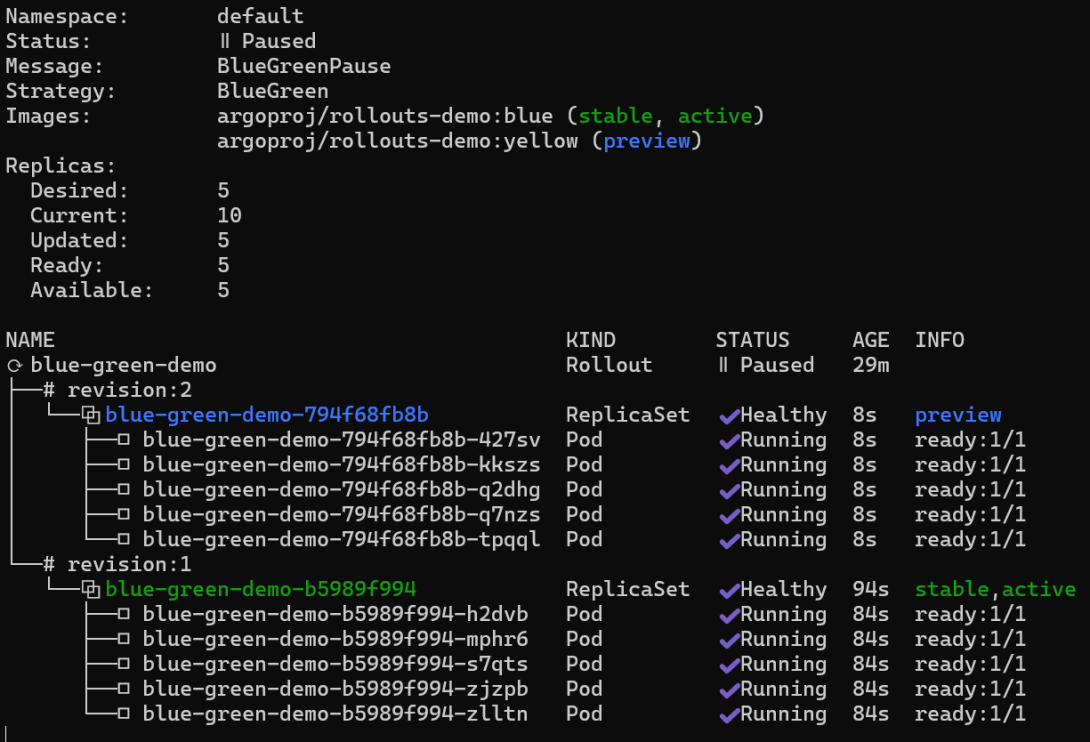Click the Healthy checkmark for the preview ReplicaSet
The image size is (1090, 742).
[728, 415]
